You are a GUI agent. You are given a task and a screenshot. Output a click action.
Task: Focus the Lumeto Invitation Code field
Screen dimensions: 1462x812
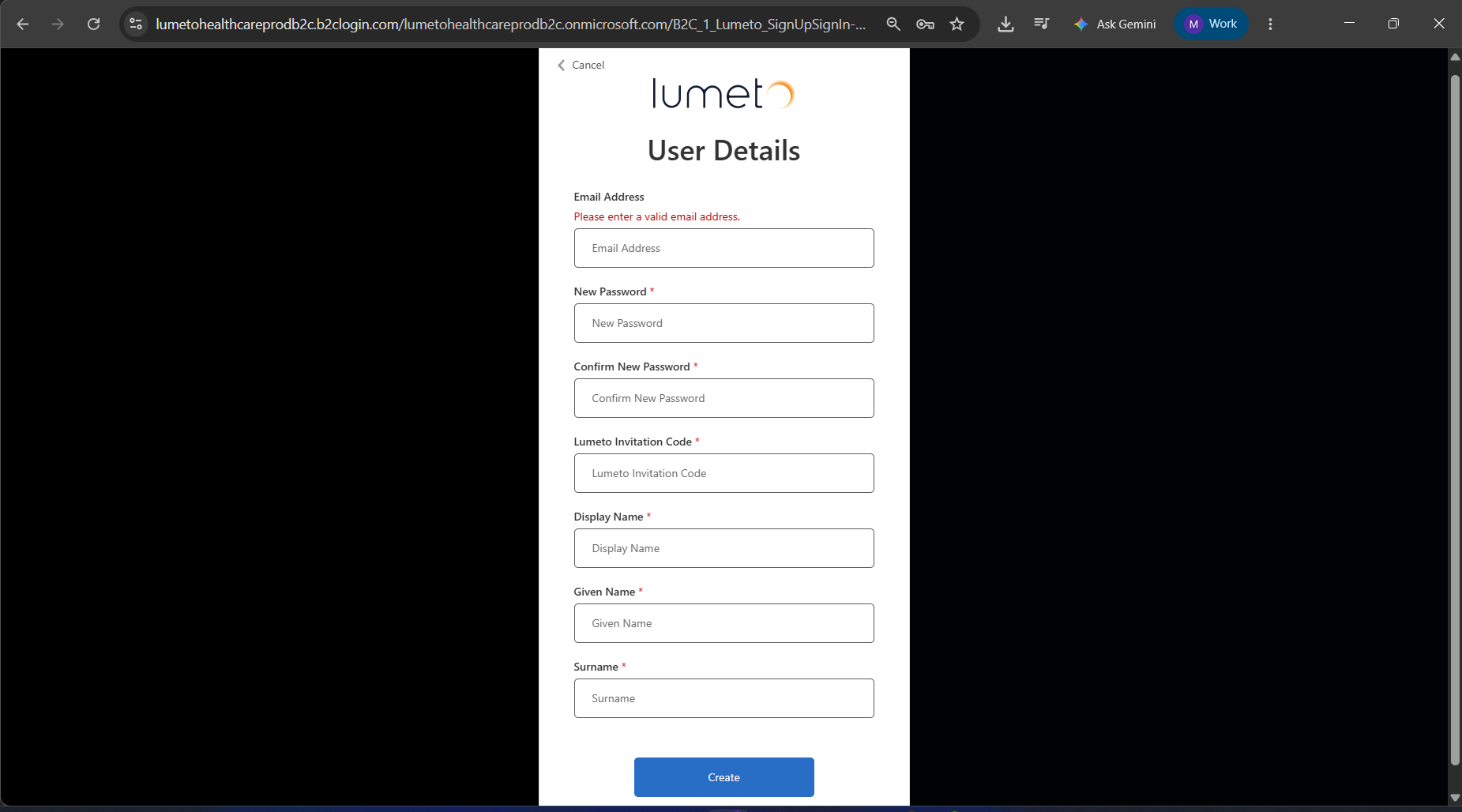[723, 473]
